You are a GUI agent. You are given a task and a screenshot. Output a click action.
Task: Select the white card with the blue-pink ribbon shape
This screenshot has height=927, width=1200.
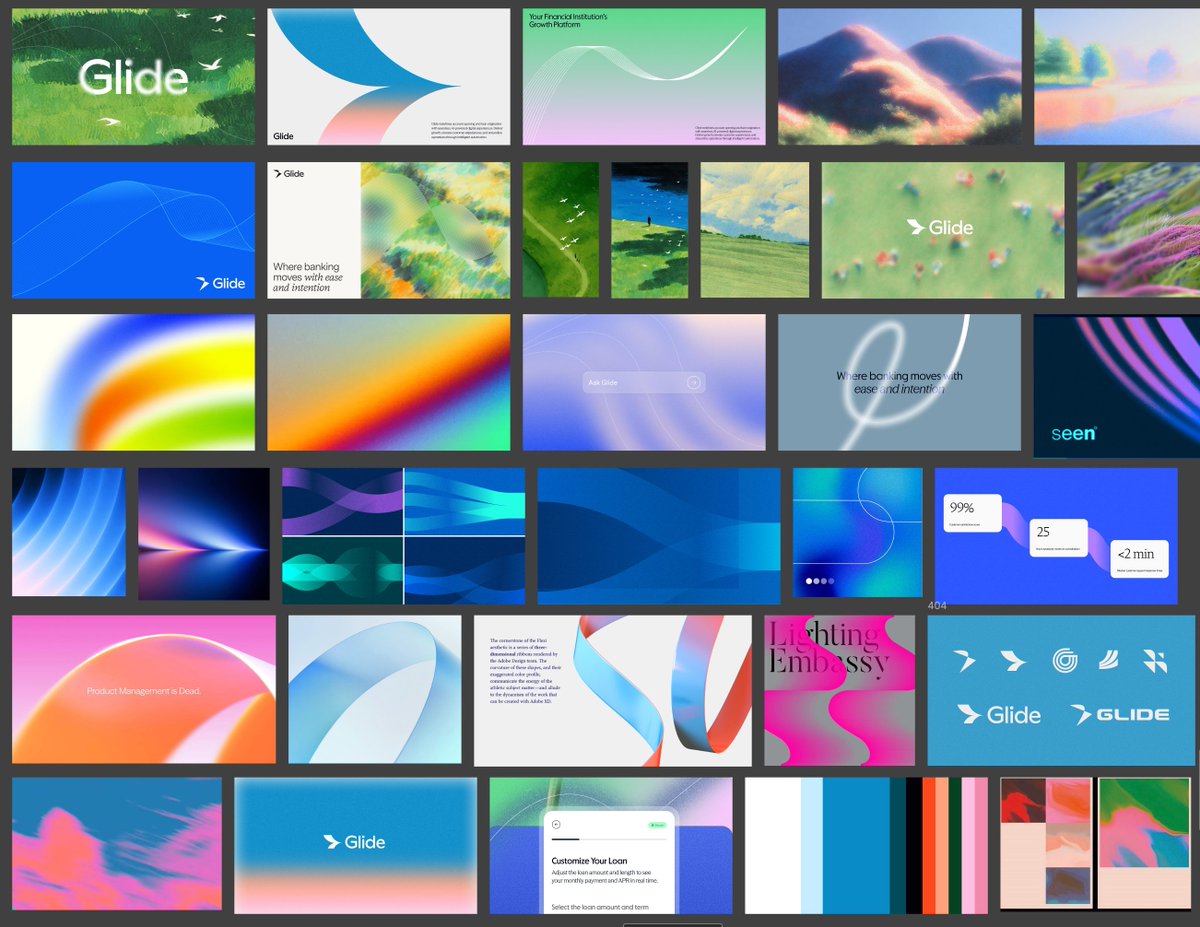tap(389, 77)
